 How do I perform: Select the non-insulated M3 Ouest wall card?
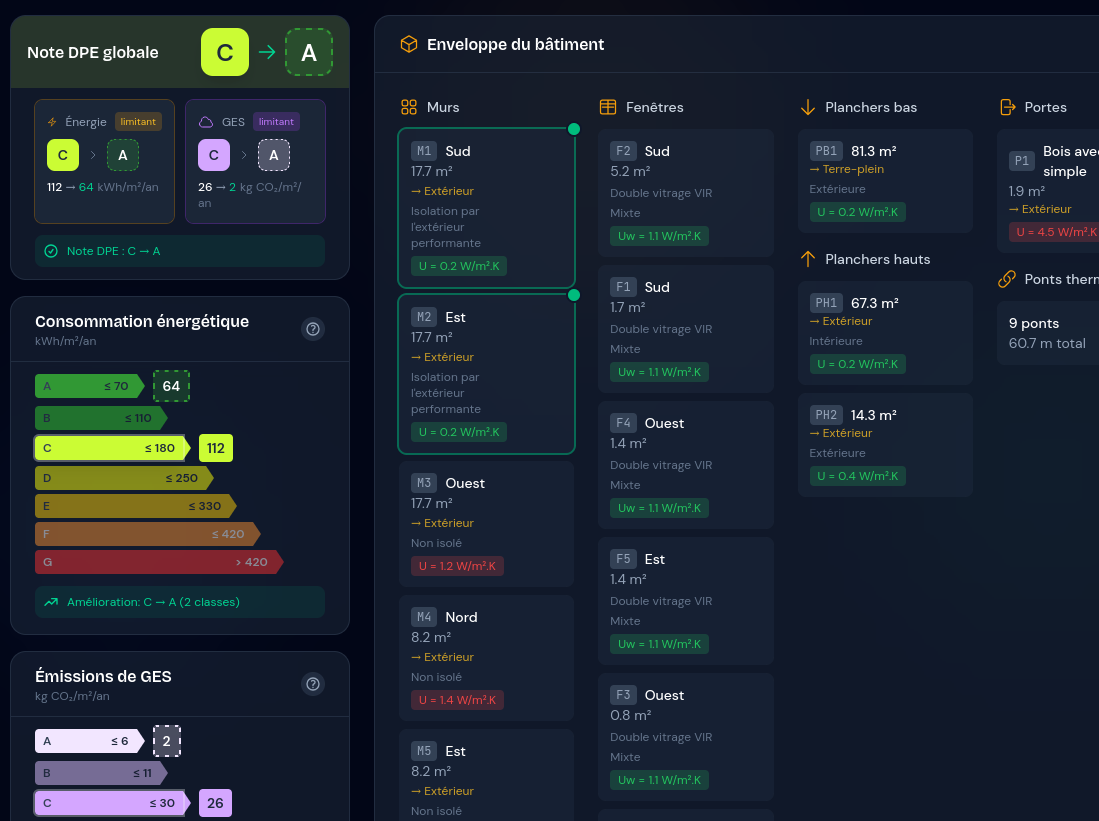pyautogui.click(x=486, y=524)
